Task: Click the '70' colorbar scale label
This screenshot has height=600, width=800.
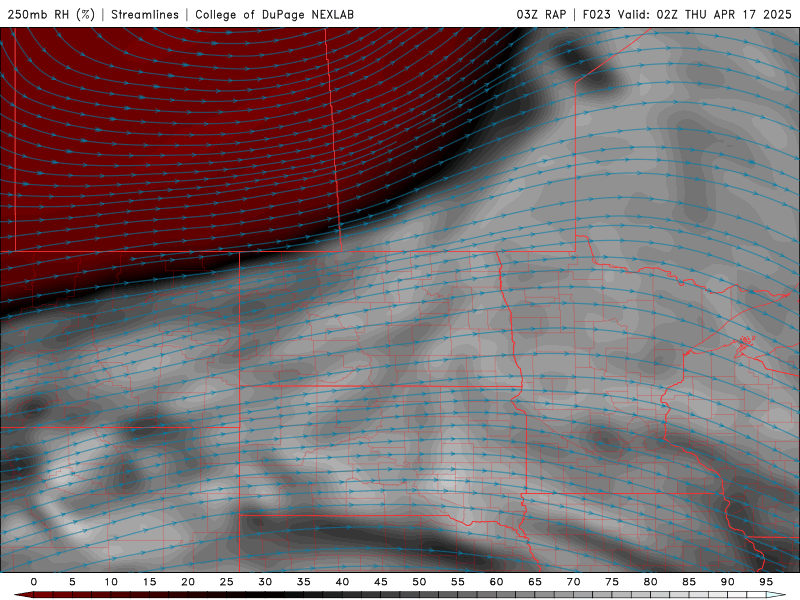Action: 573,582
